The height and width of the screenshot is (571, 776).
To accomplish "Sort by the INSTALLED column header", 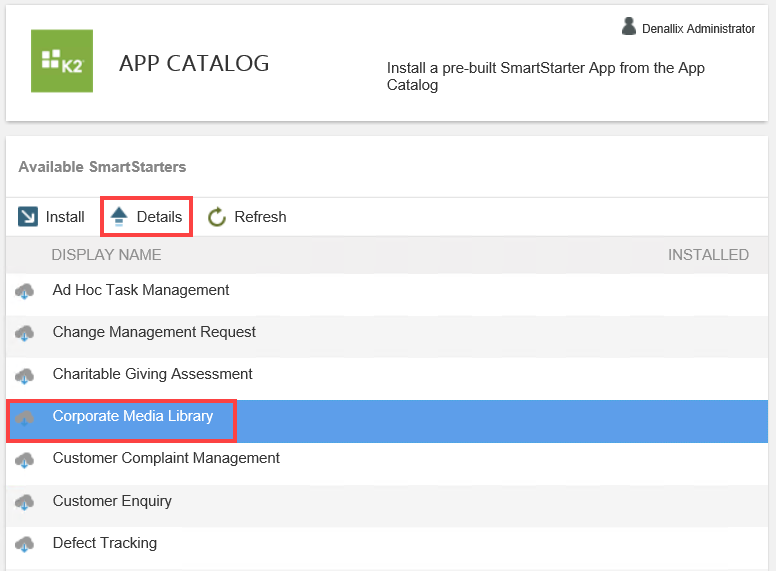I will (708, 255).
